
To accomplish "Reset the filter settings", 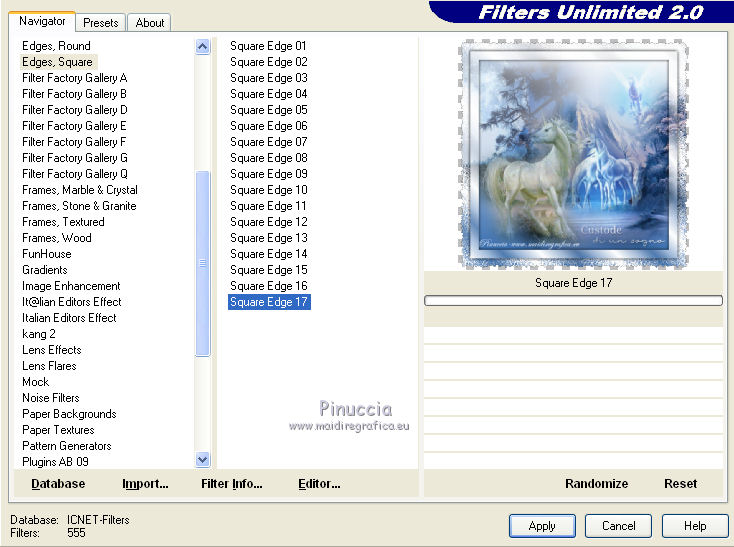I will coord(680,483).
